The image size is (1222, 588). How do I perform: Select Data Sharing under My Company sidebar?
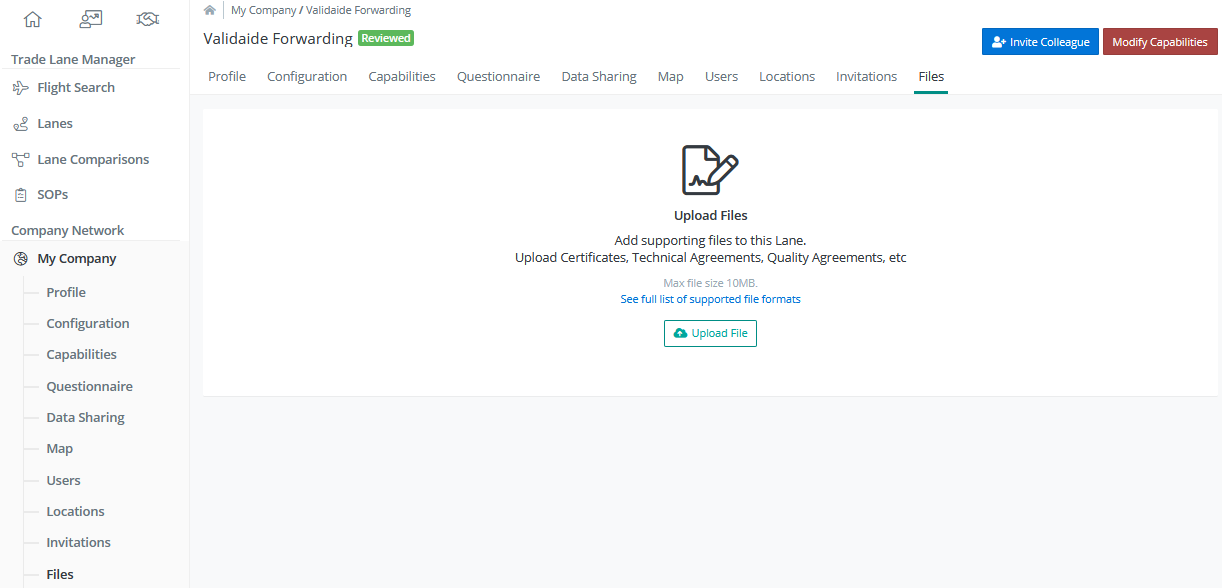(85, 418)
